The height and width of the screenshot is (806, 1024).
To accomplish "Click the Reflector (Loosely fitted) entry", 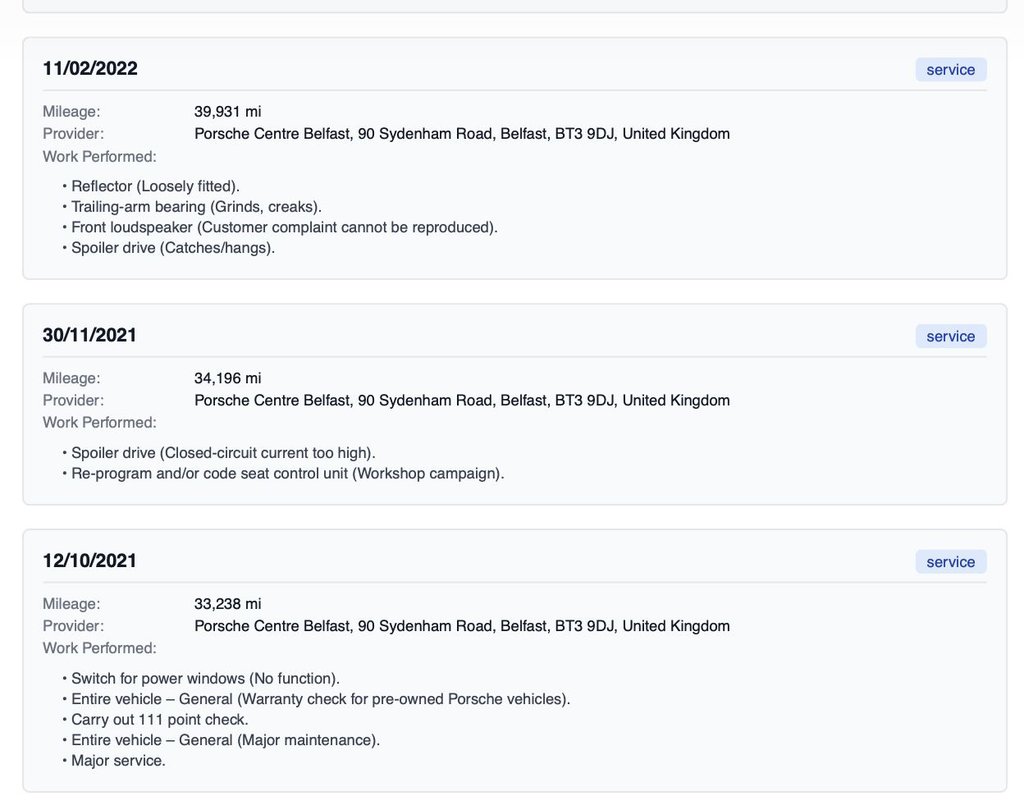I will pos(155,186).
